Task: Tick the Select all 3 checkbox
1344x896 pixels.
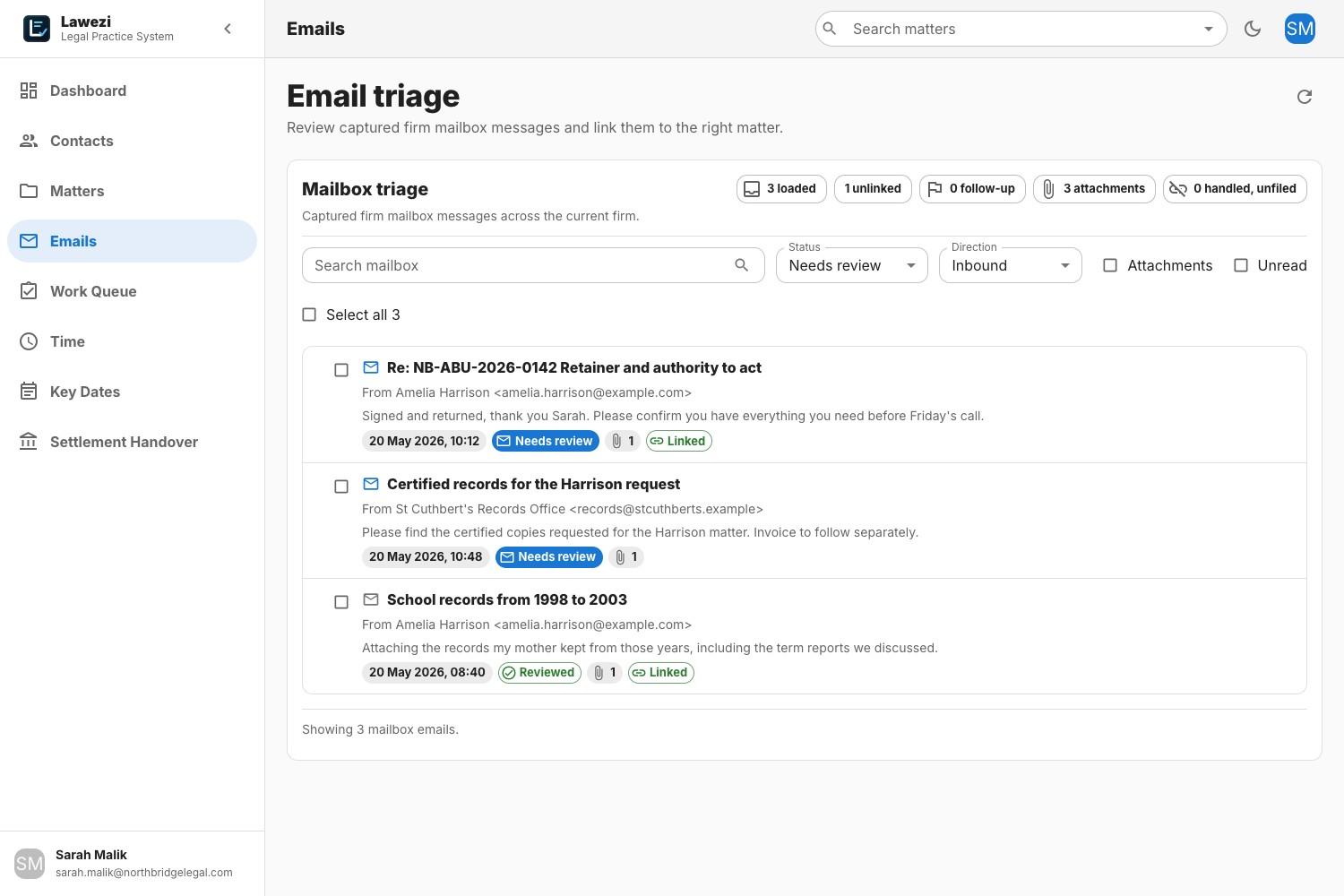Action: click(x=309, y=314)
